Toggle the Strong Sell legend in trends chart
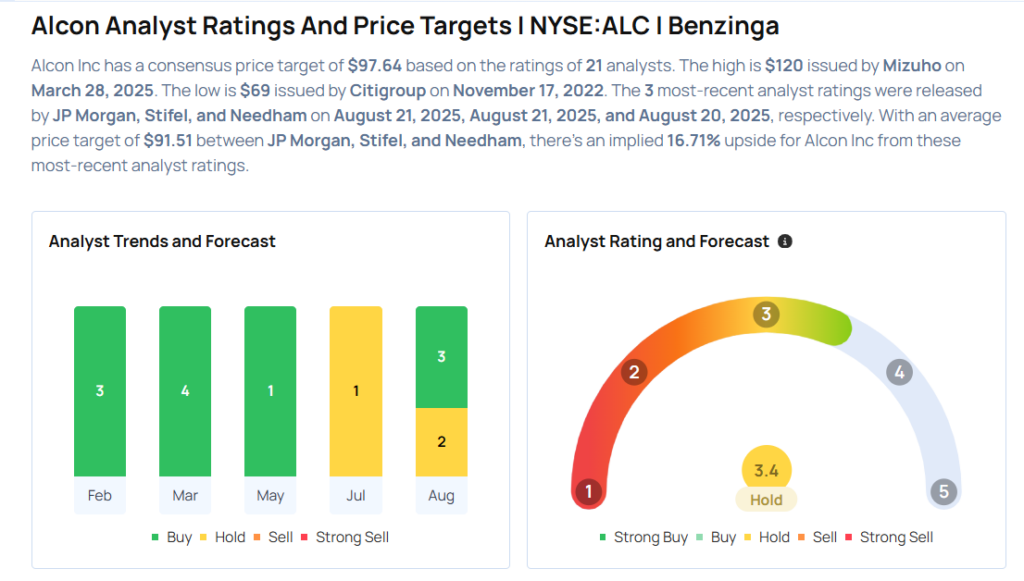Image resolution: width=1024 pixels, height=581 pixels. click(x=345, y=537)
